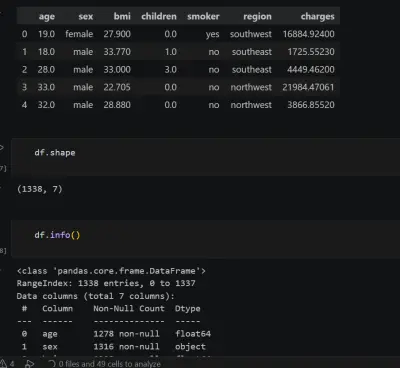
Task: Click 'southwest' region cell
Action: pos(251,34)
